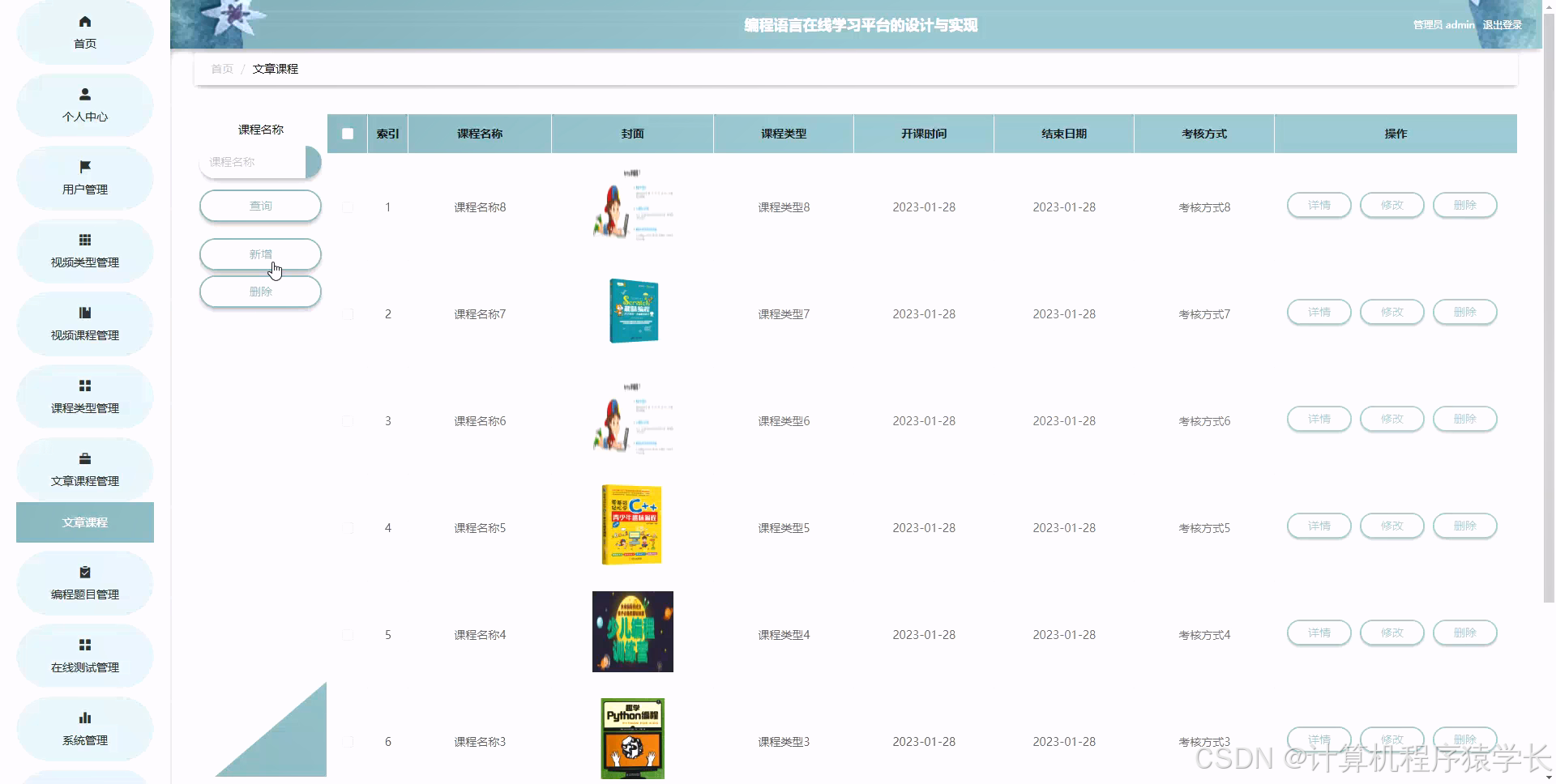Image resolution: width=1556 pixels, height=784 pixels.
Task: Open 视频课程管理 with its book icon
Action: pyautogui.click(x=84, y=310)
